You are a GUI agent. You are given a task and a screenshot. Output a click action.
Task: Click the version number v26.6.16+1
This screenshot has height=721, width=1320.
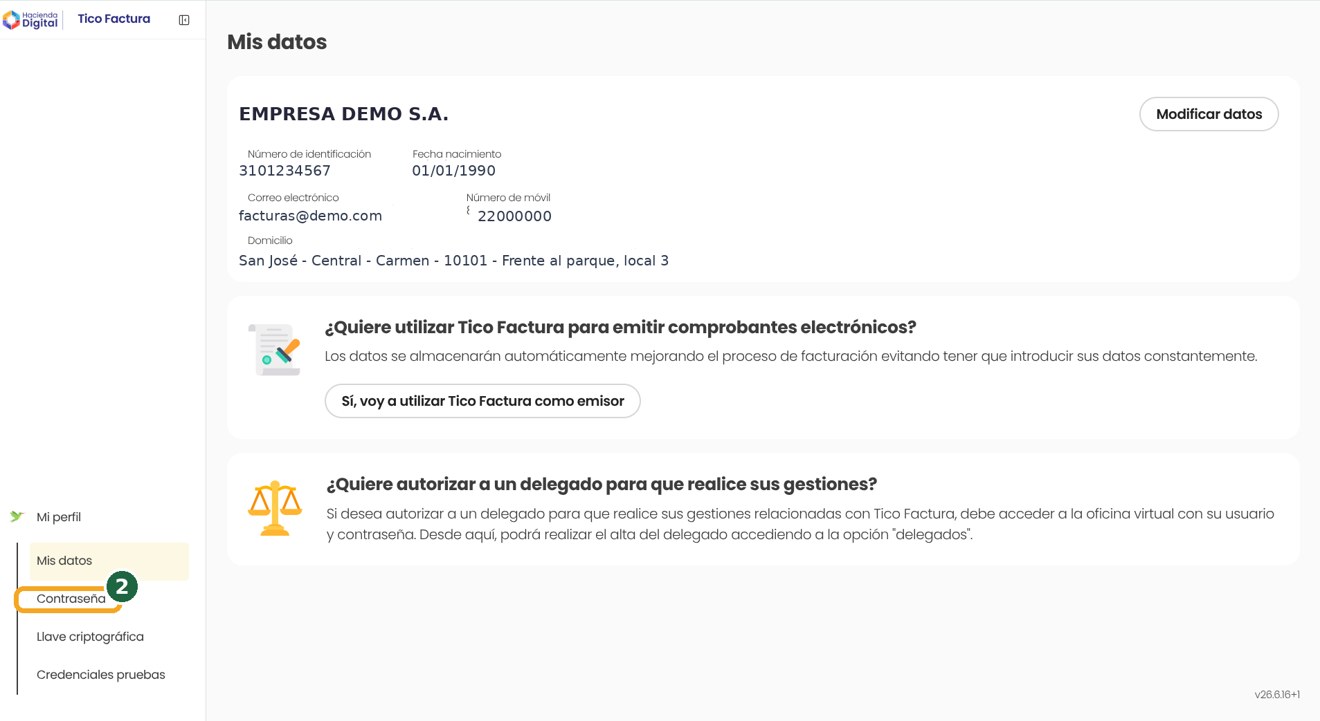pos(1277,695)
